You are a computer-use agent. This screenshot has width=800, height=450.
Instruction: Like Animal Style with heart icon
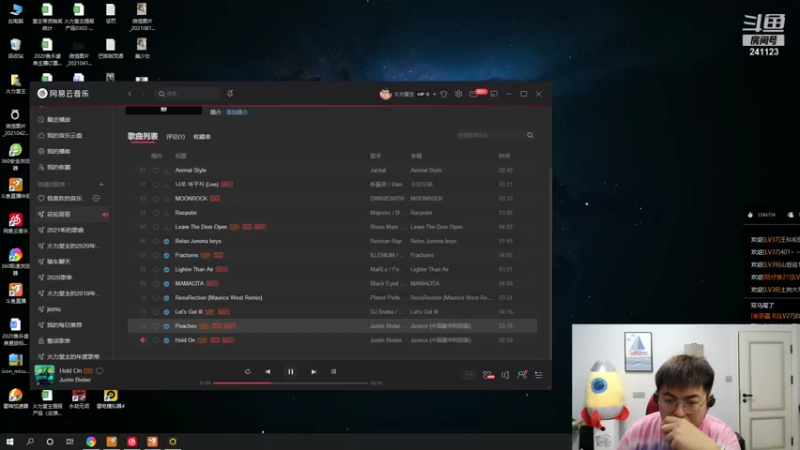coord(156,170)
